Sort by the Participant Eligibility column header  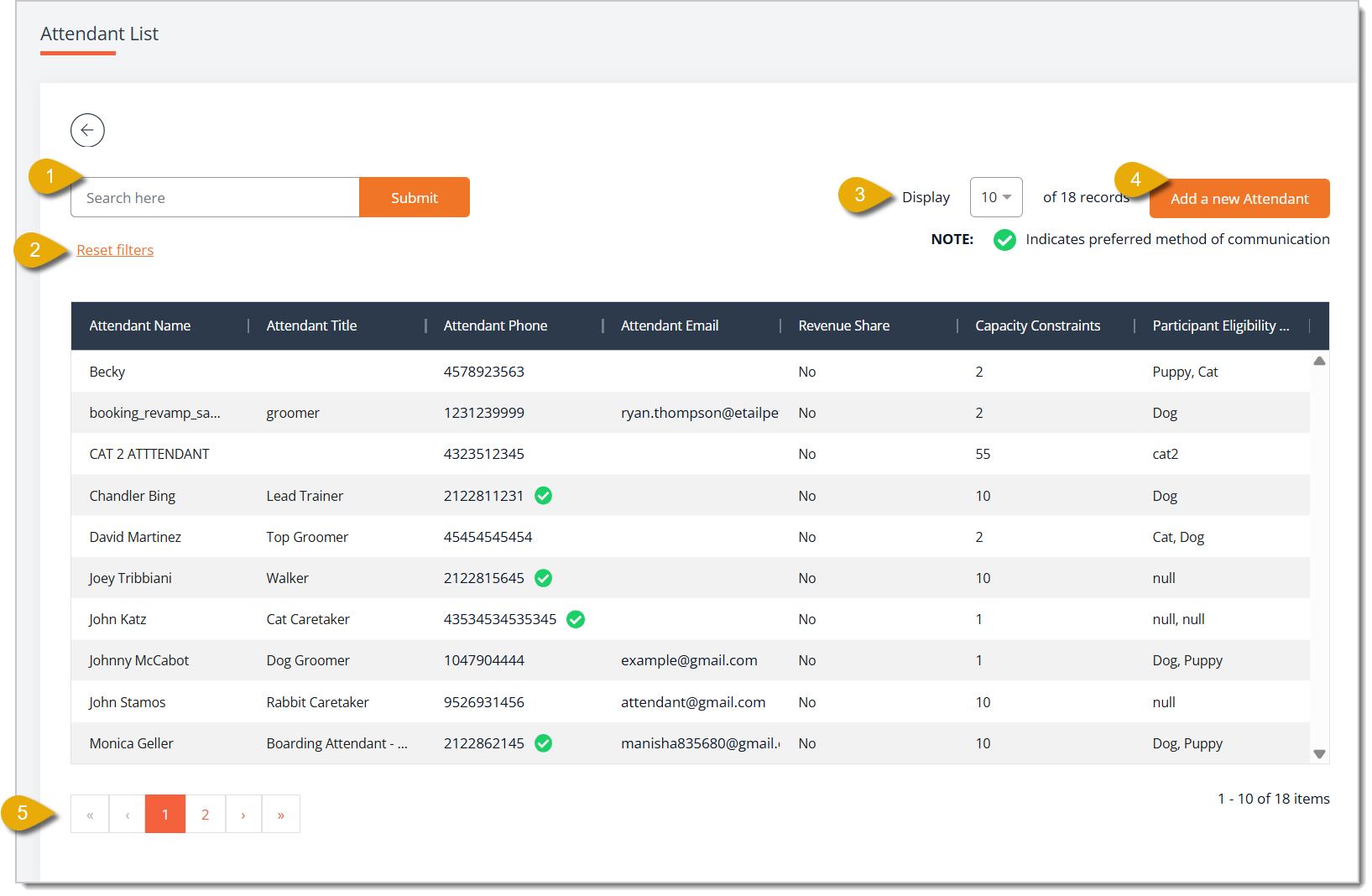pos(1221,326)
